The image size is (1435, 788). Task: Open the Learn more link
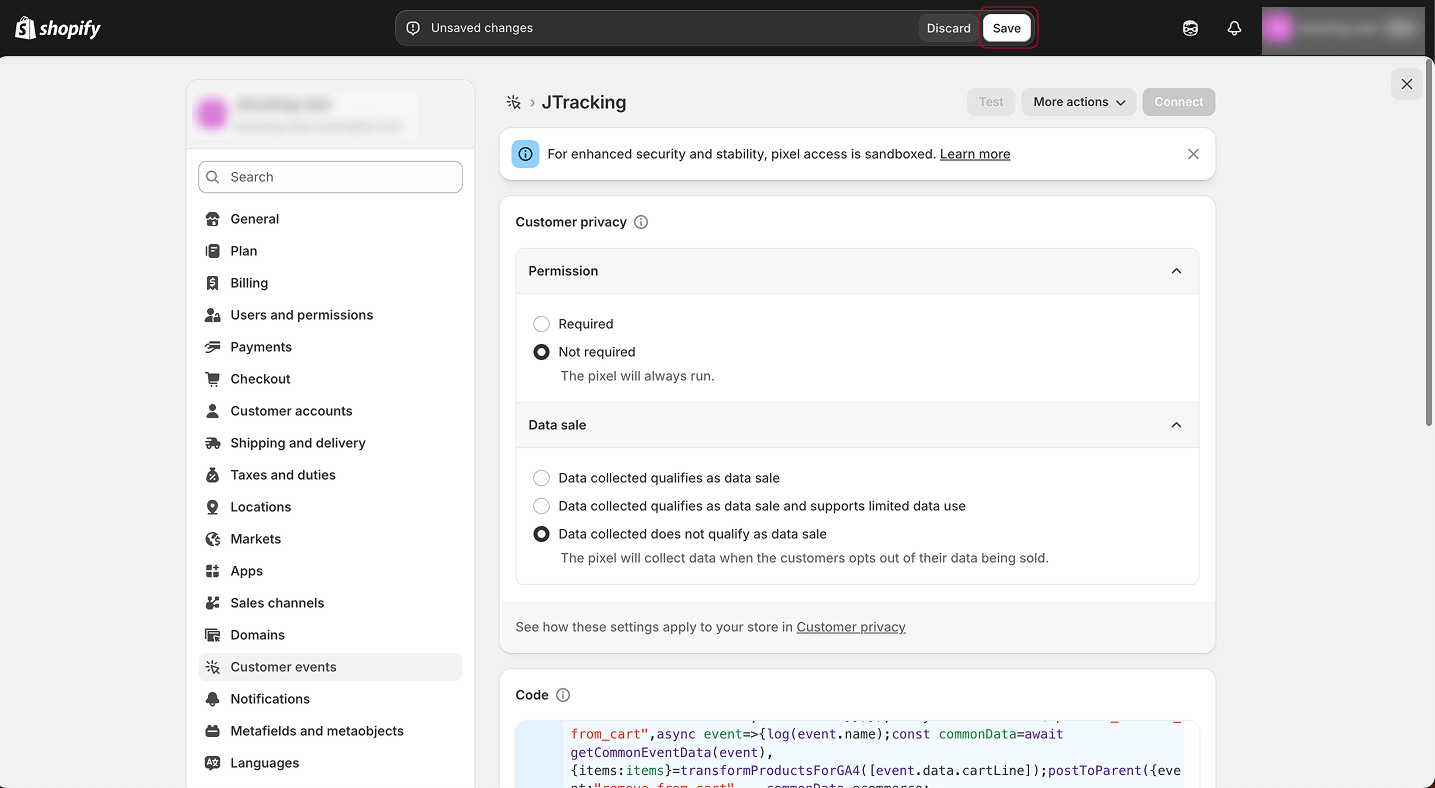pyautogui.click(x=974, y=154)
